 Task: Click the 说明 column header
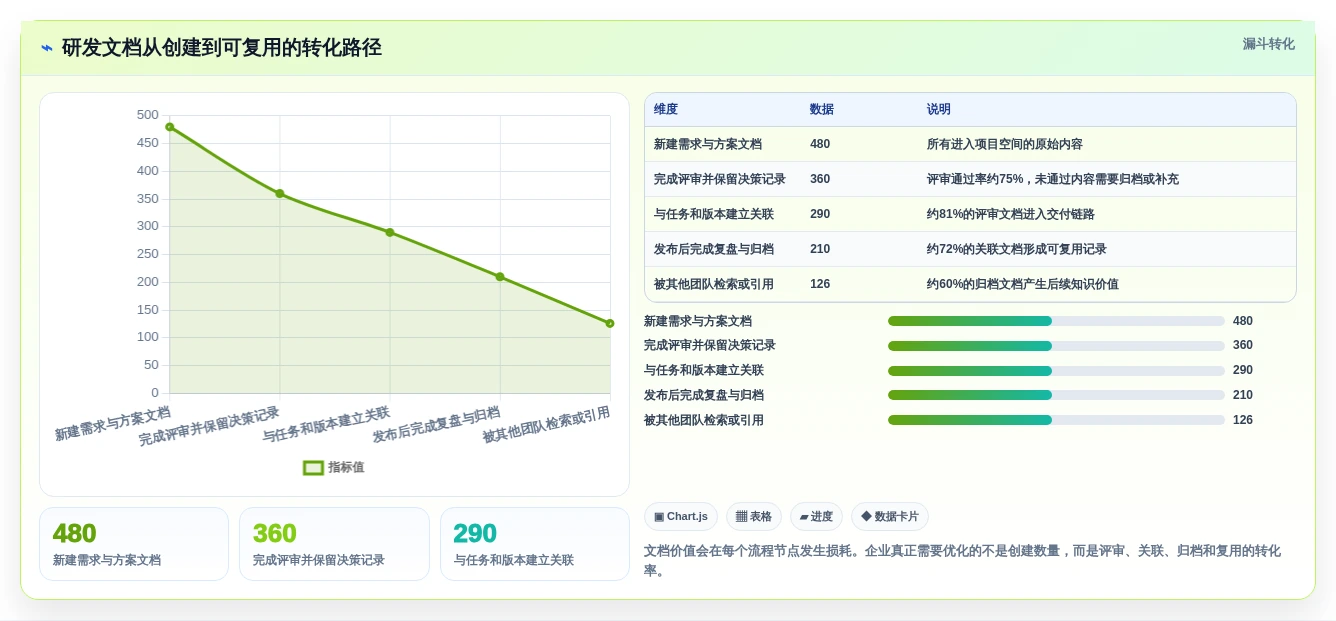coord(939,110)
